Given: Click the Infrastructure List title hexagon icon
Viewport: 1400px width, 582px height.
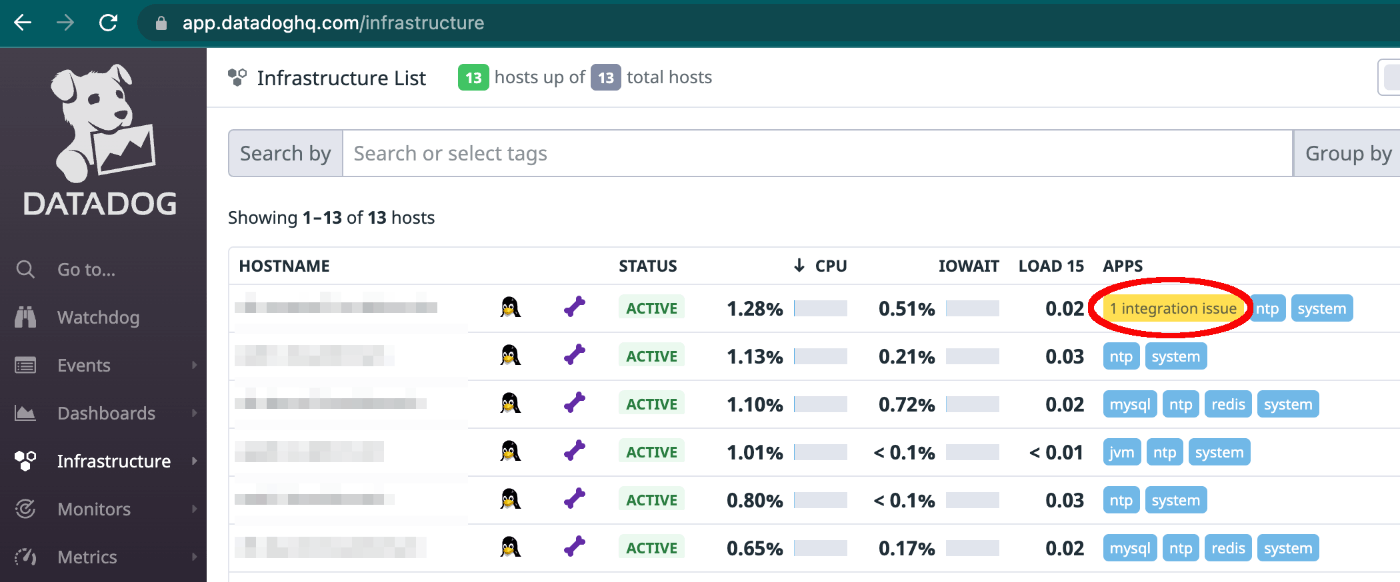Looking at the screenshot, I should [237, 77].
